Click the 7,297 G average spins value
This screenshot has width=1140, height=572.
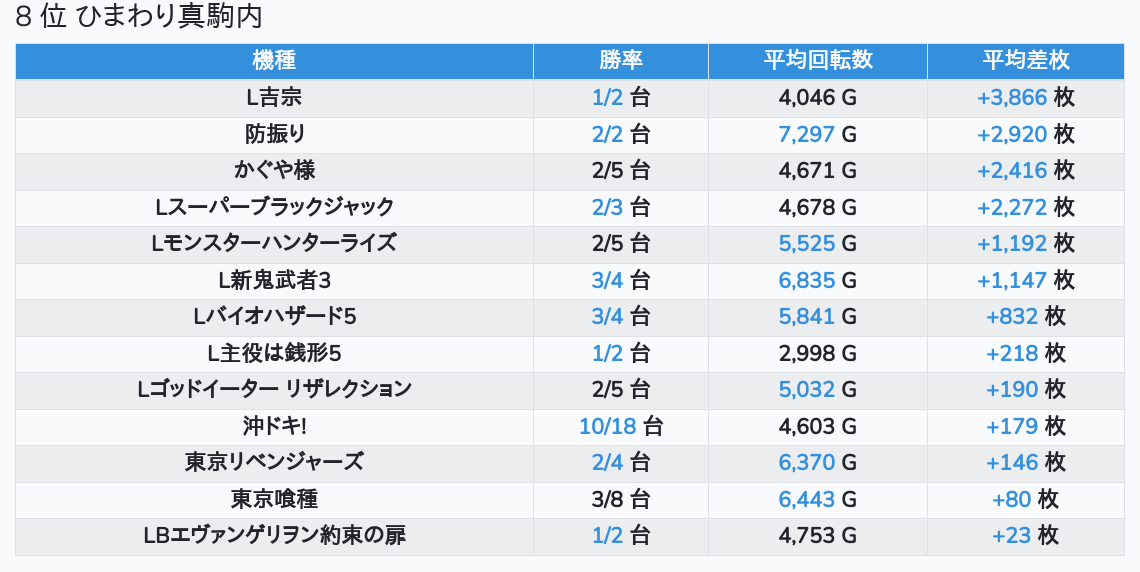[x=806, y=134]
